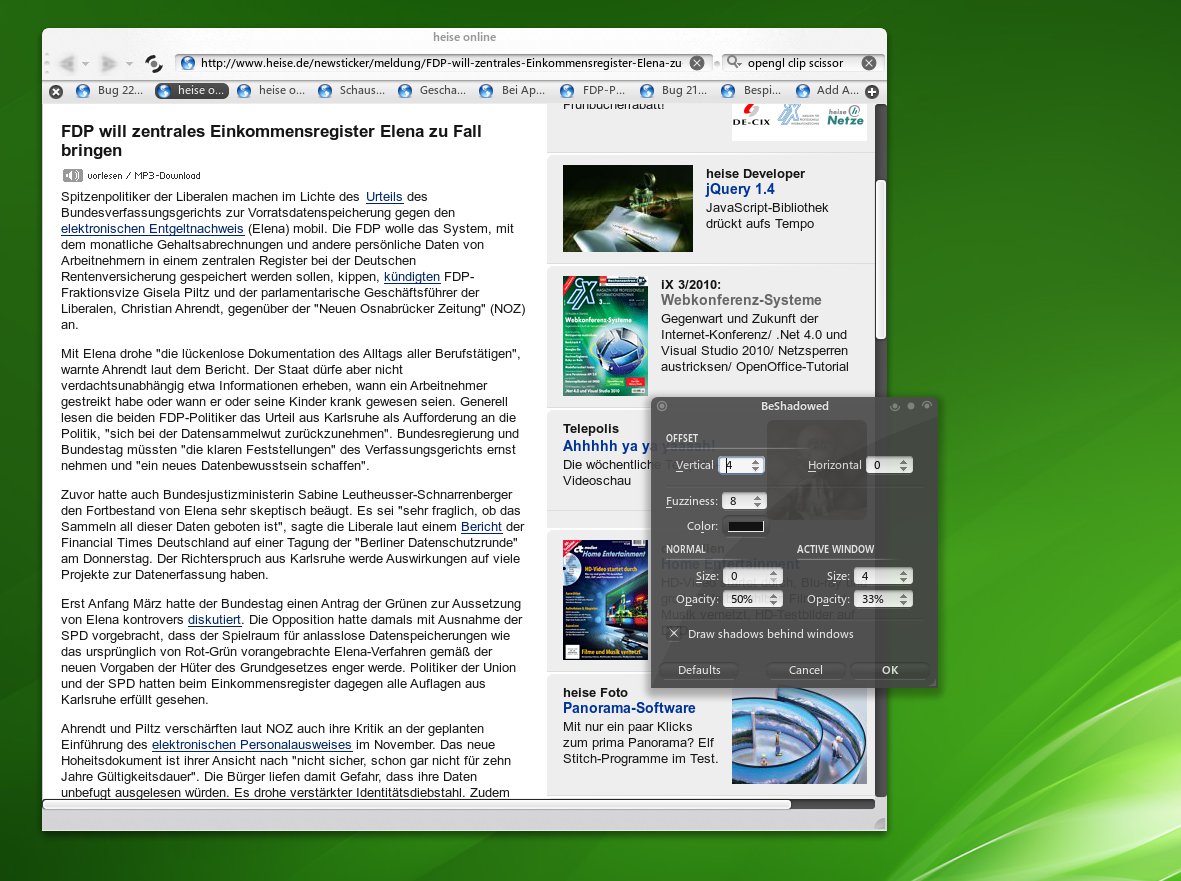The image size is (1181, 881).
Task: Click the globe favicon in the address bar
Action: [x=188, y=63]
